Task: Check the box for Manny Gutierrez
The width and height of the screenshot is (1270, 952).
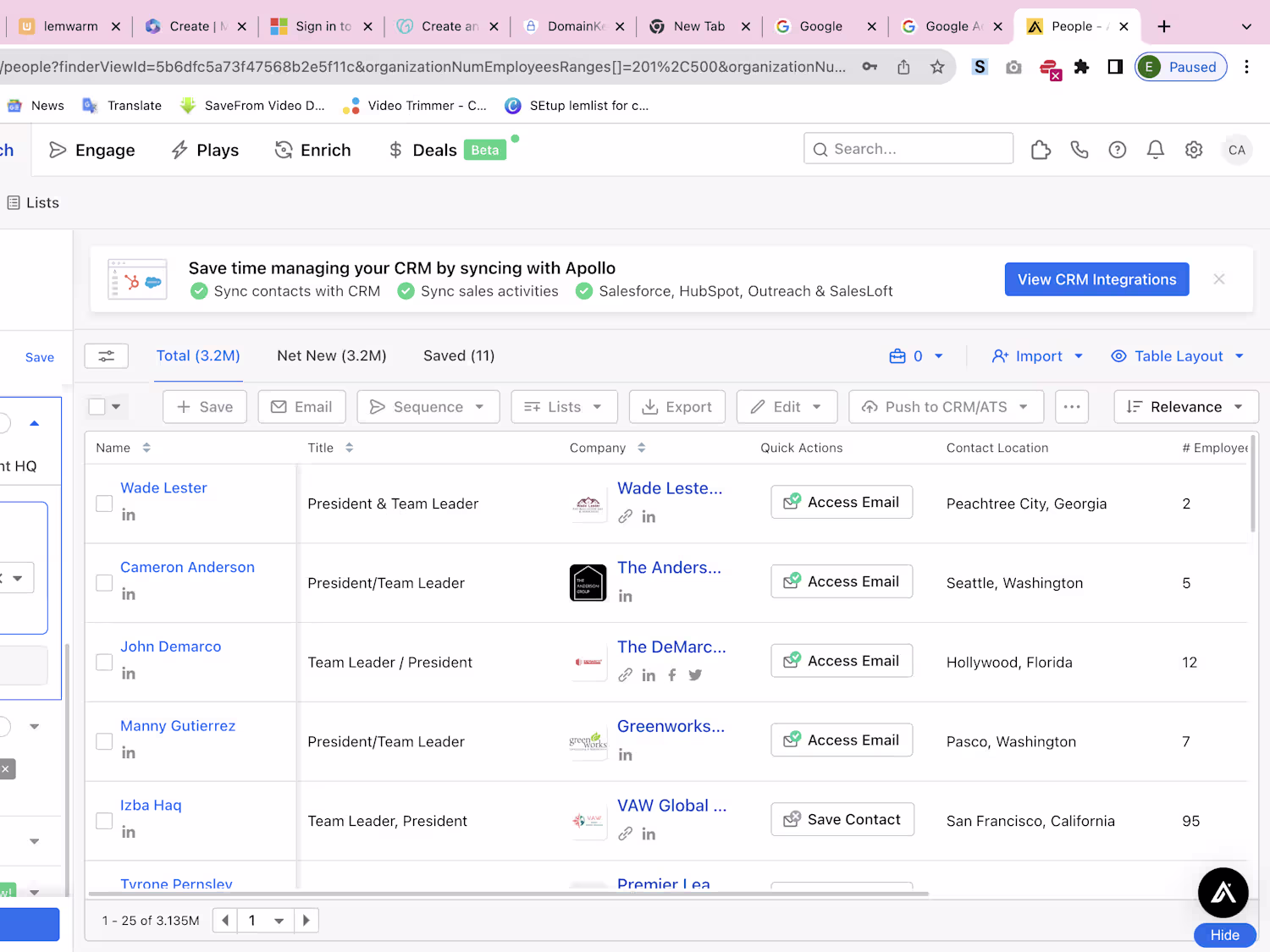Action: [104, 741]
